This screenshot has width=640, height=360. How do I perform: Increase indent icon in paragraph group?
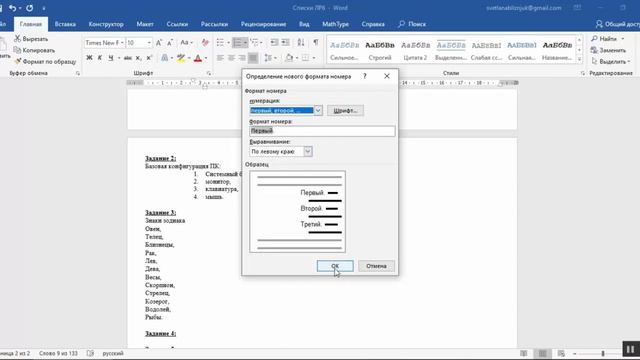(286, 42)
